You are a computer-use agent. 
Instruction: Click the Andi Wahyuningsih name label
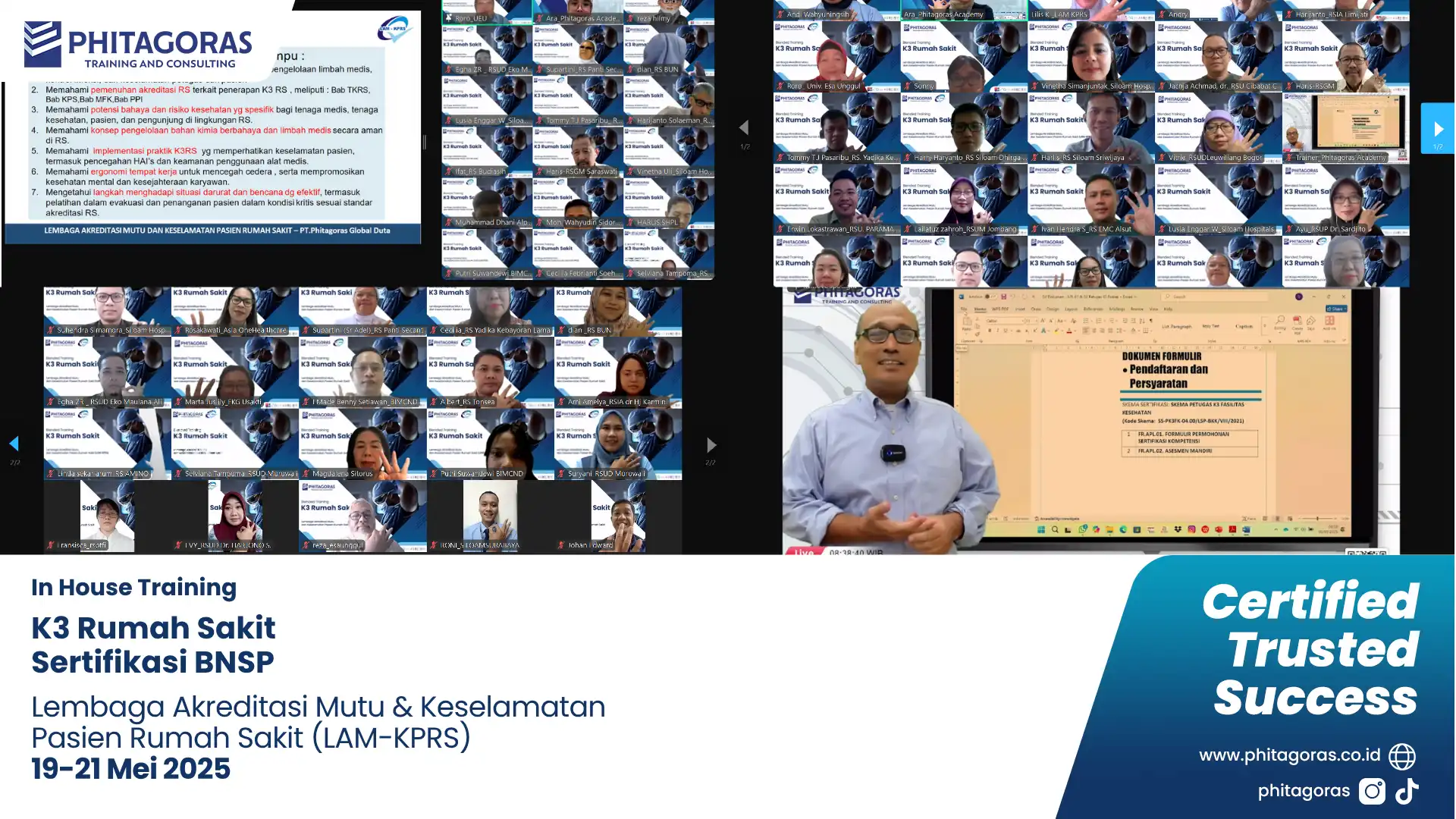point(817,14)
